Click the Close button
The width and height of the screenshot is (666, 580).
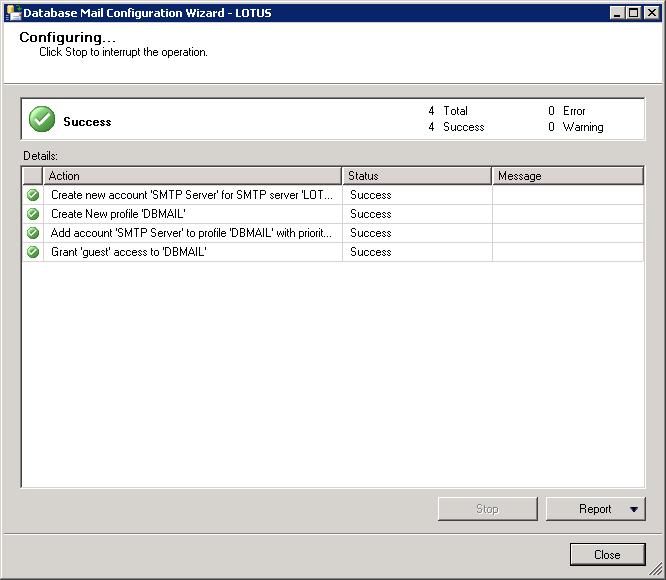(607, 555)
